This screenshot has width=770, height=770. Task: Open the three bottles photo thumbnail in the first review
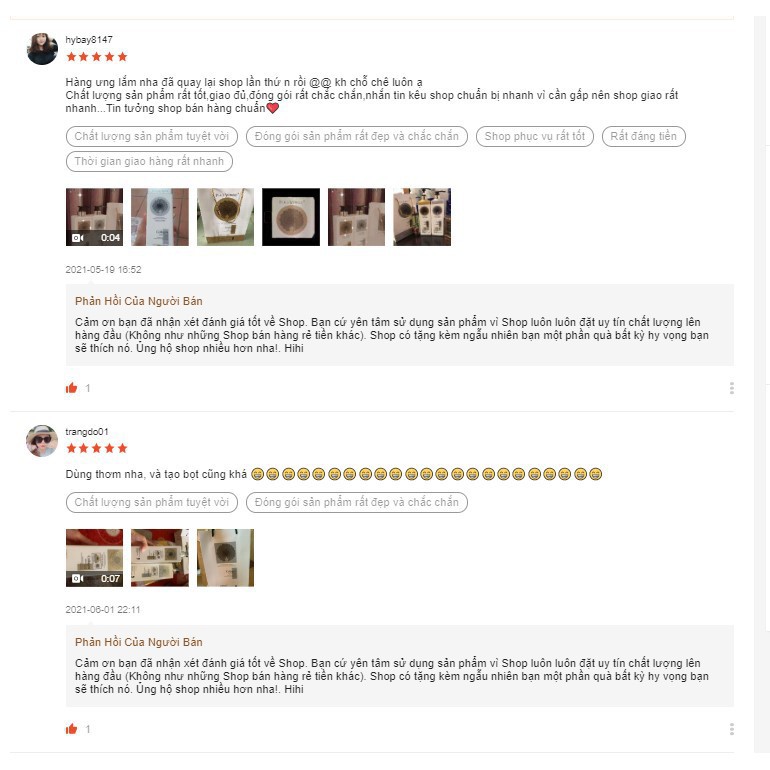click(x=422, y=217)
